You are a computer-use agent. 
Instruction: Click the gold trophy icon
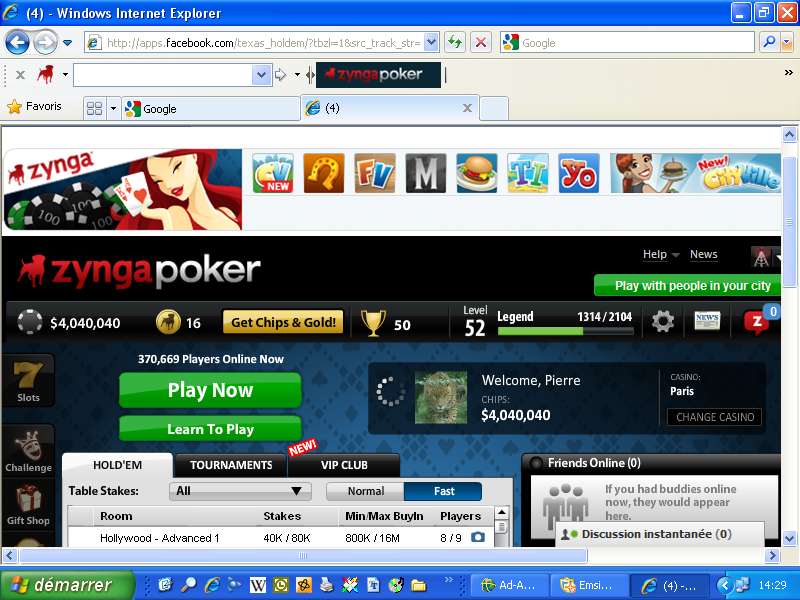[373, 322]
